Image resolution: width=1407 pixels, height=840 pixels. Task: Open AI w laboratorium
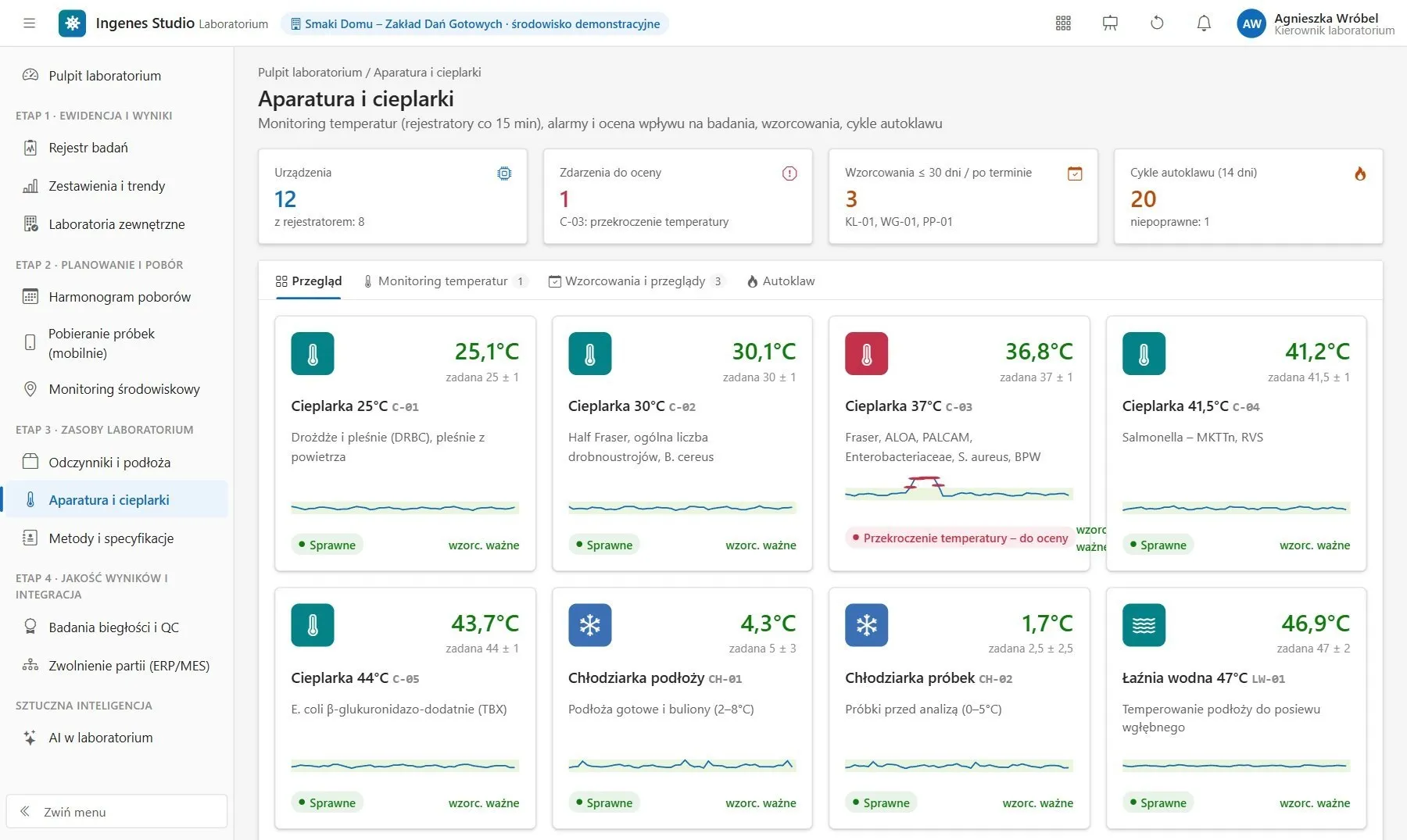pyautogui.click(x=116, y=738)
